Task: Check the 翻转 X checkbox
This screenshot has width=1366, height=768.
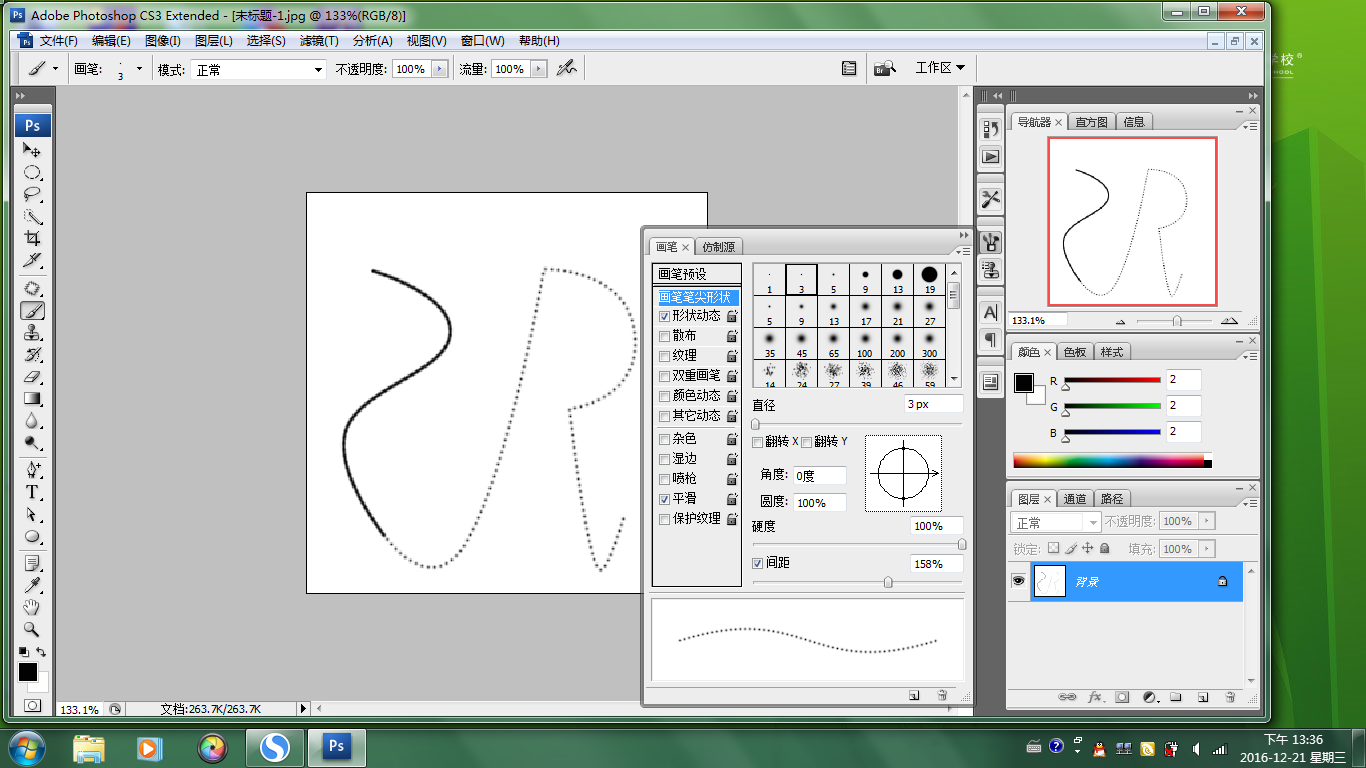Action: click(758, 442)
